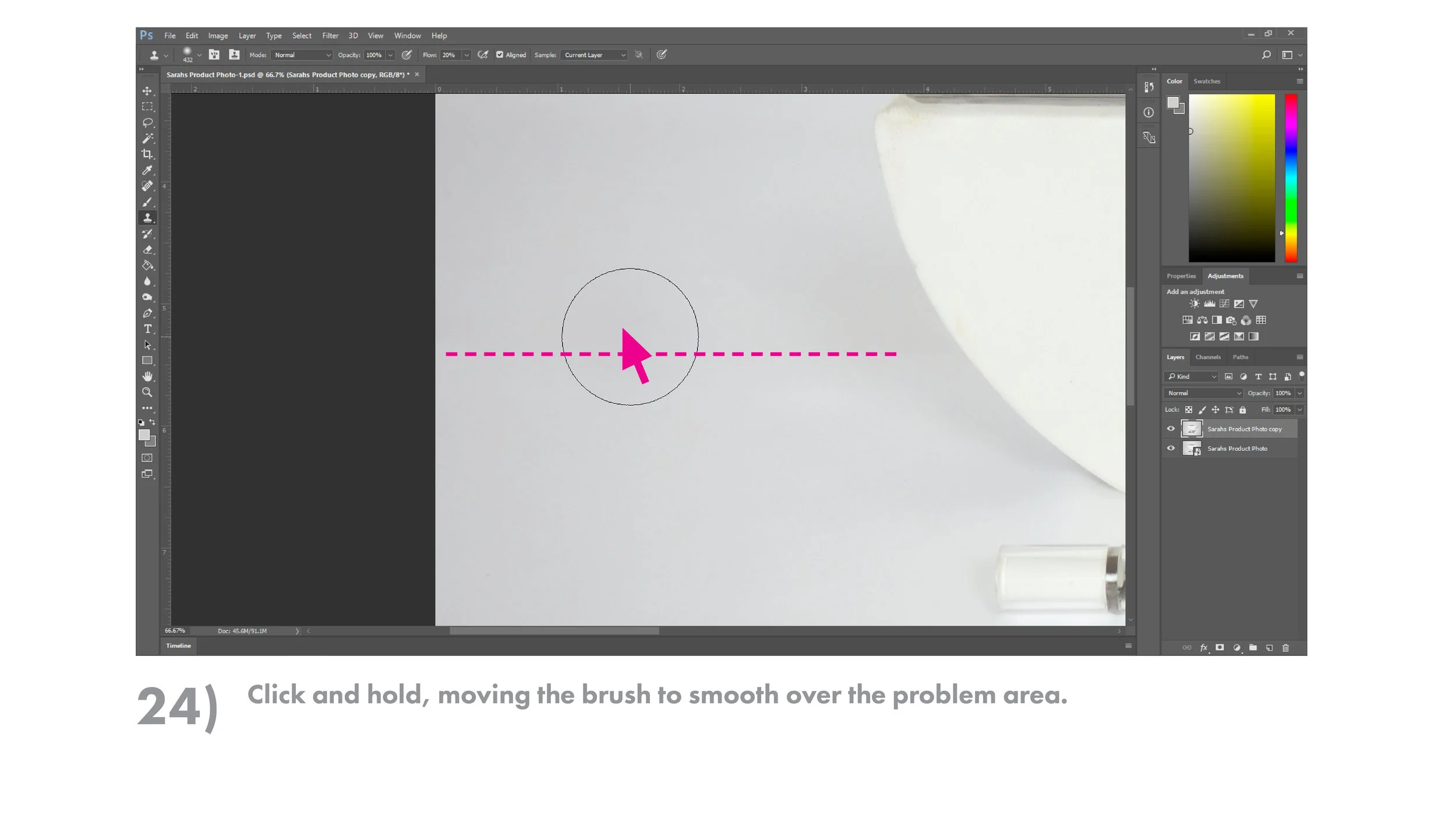This screenshot has width=1456, height=819.
Task: Select the Spot Healing Brush tool
Action: click(147, 186)
